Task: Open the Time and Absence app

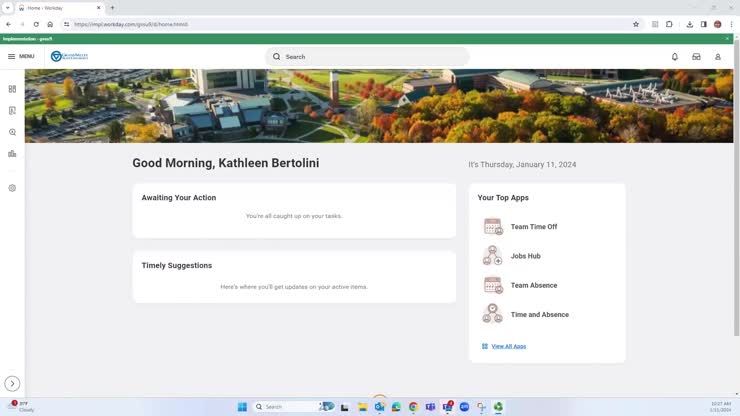Action: click(539, 315)
